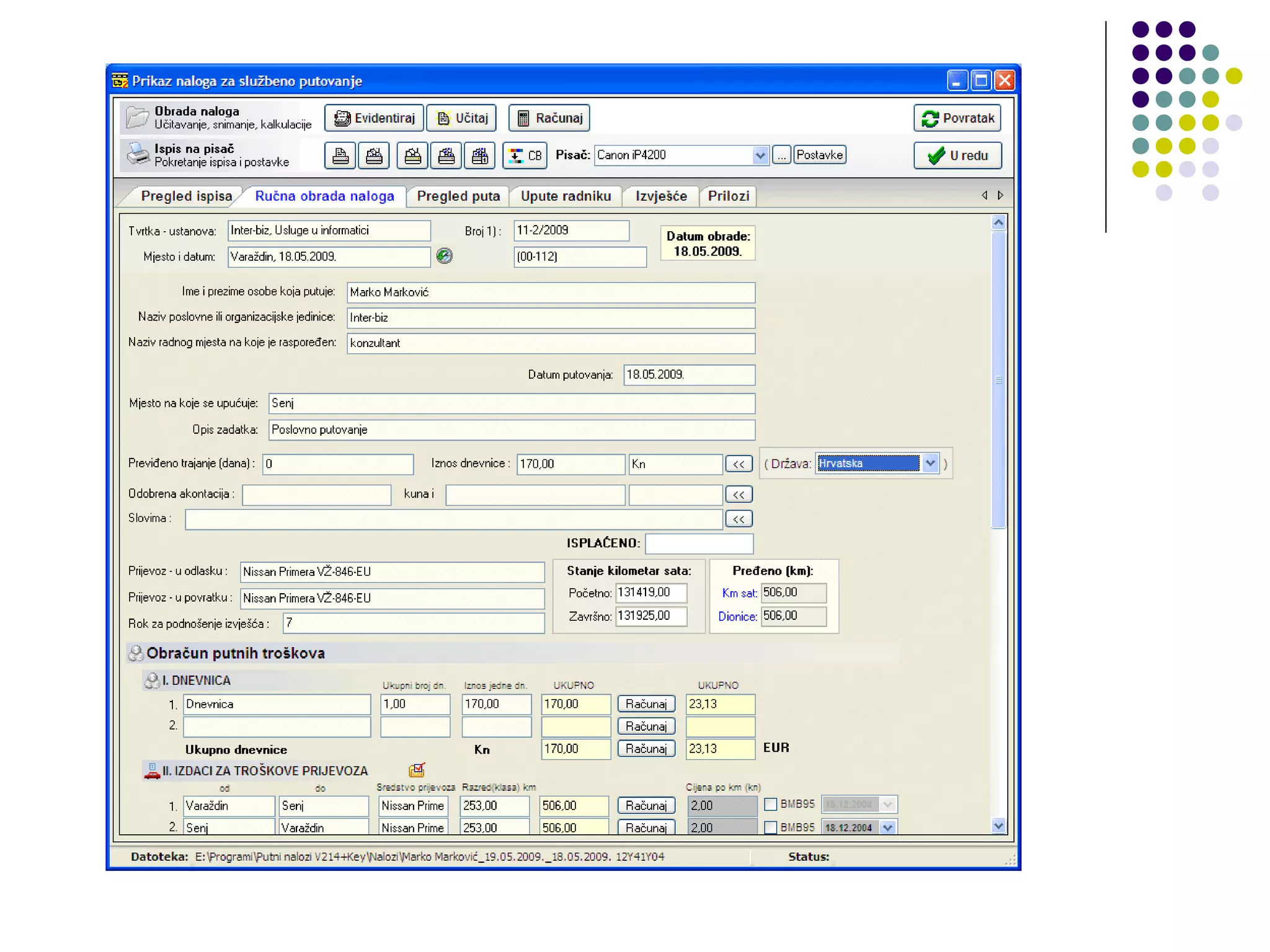Expand the Država country dropdown
Image resolution: width=1270 pixels, height=952 pixels.
pos(930,463)
